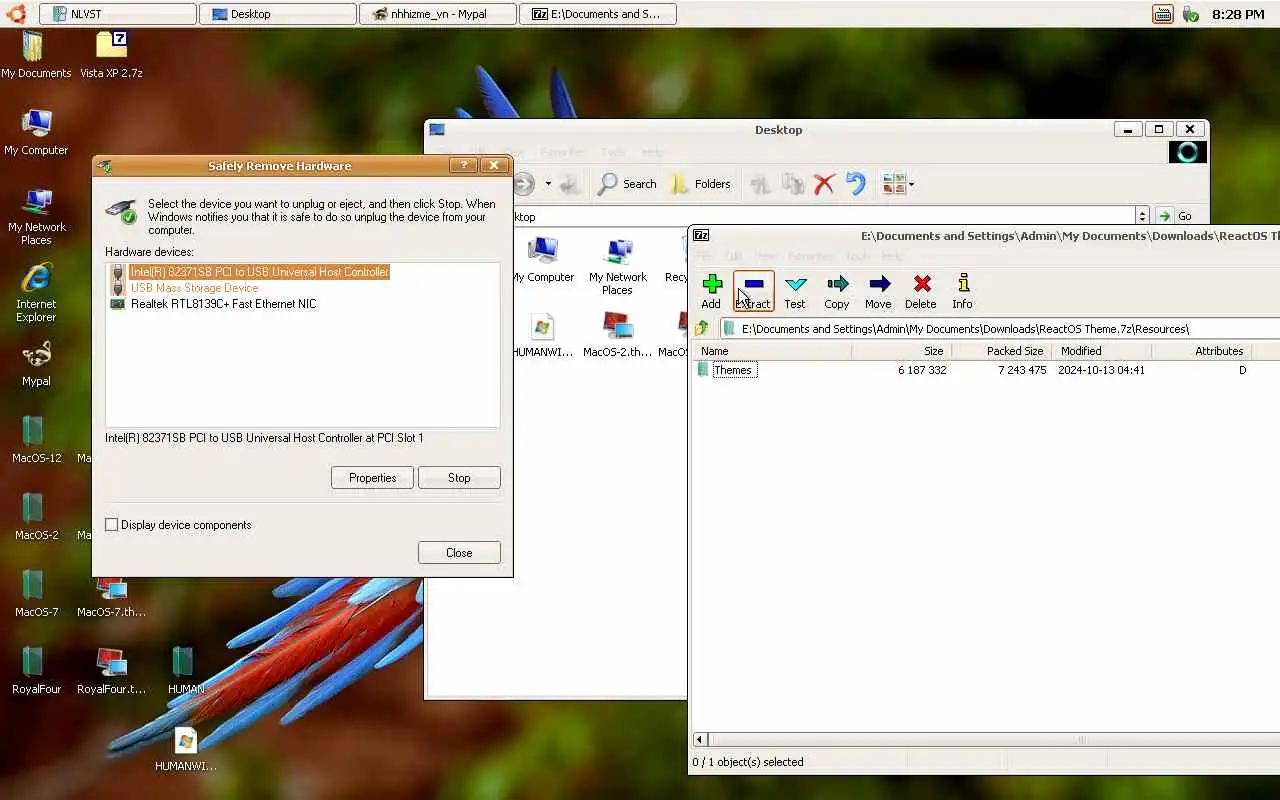Select My Computer icon on the desktop wallpaper
The image size is (1280, 800).
coord(36,132)
